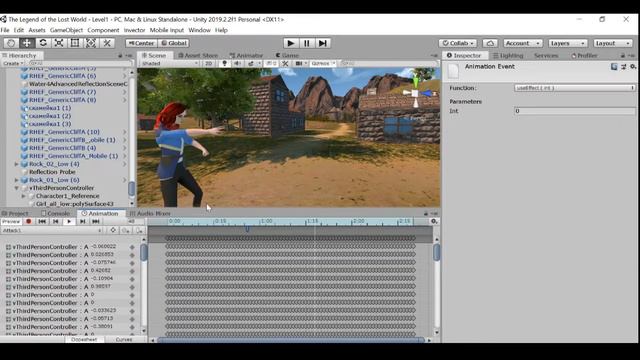This screenshot has width=640, height=360.
Task: Open the GameObject menu
Action: coord(66,30)
